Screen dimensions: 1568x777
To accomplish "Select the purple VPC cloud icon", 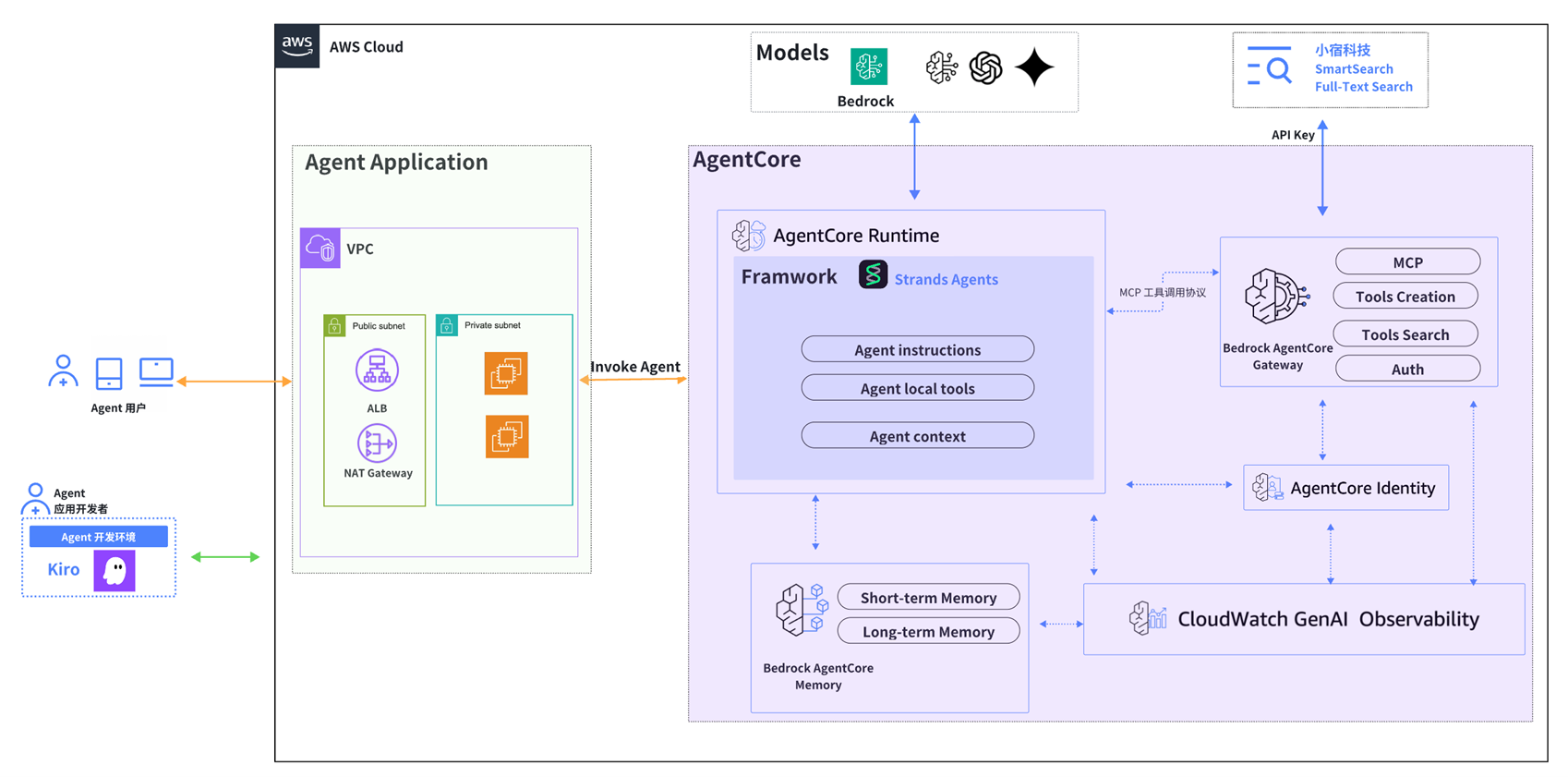I will [x=320, y=249].
